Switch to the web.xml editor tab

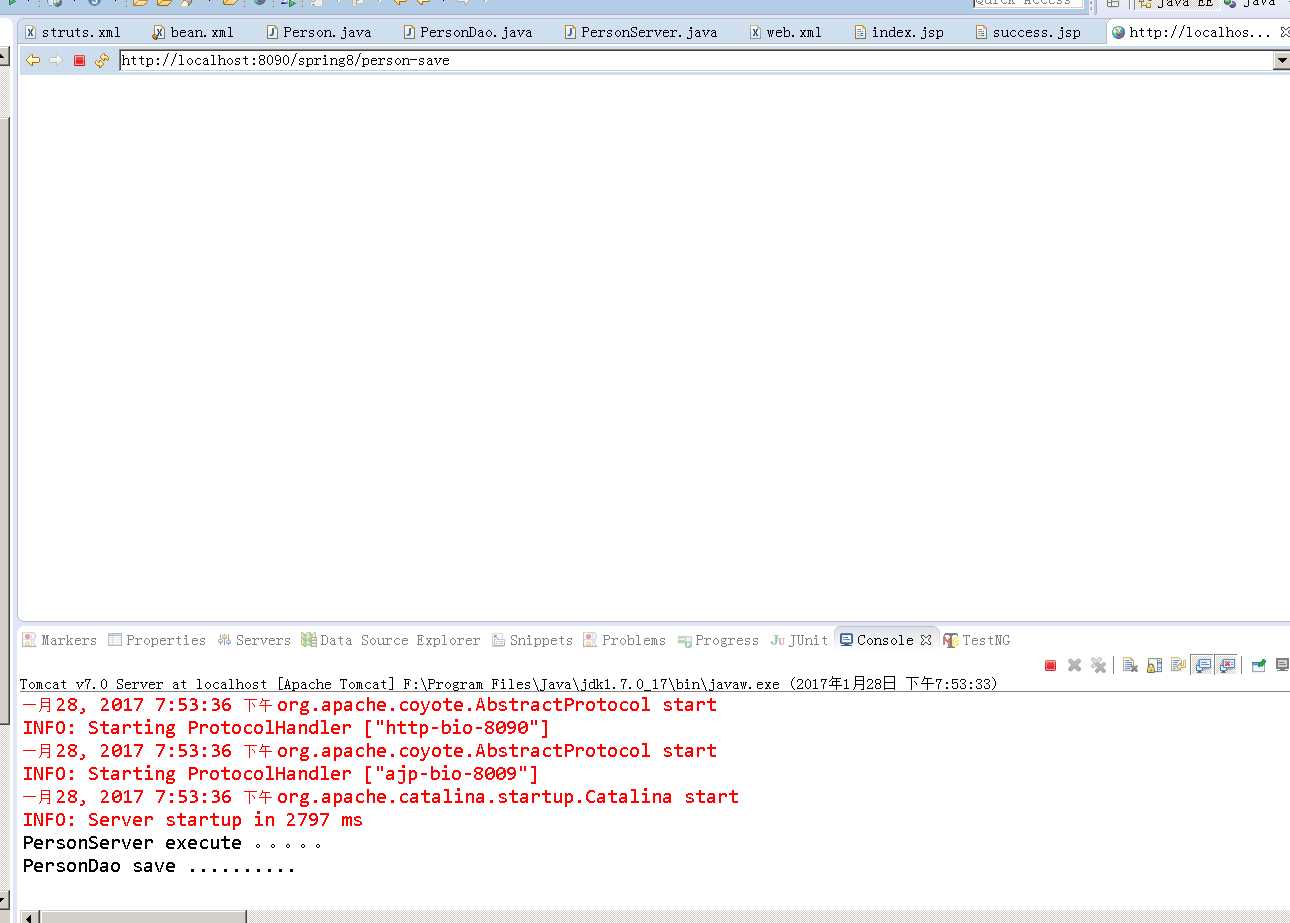785,32
